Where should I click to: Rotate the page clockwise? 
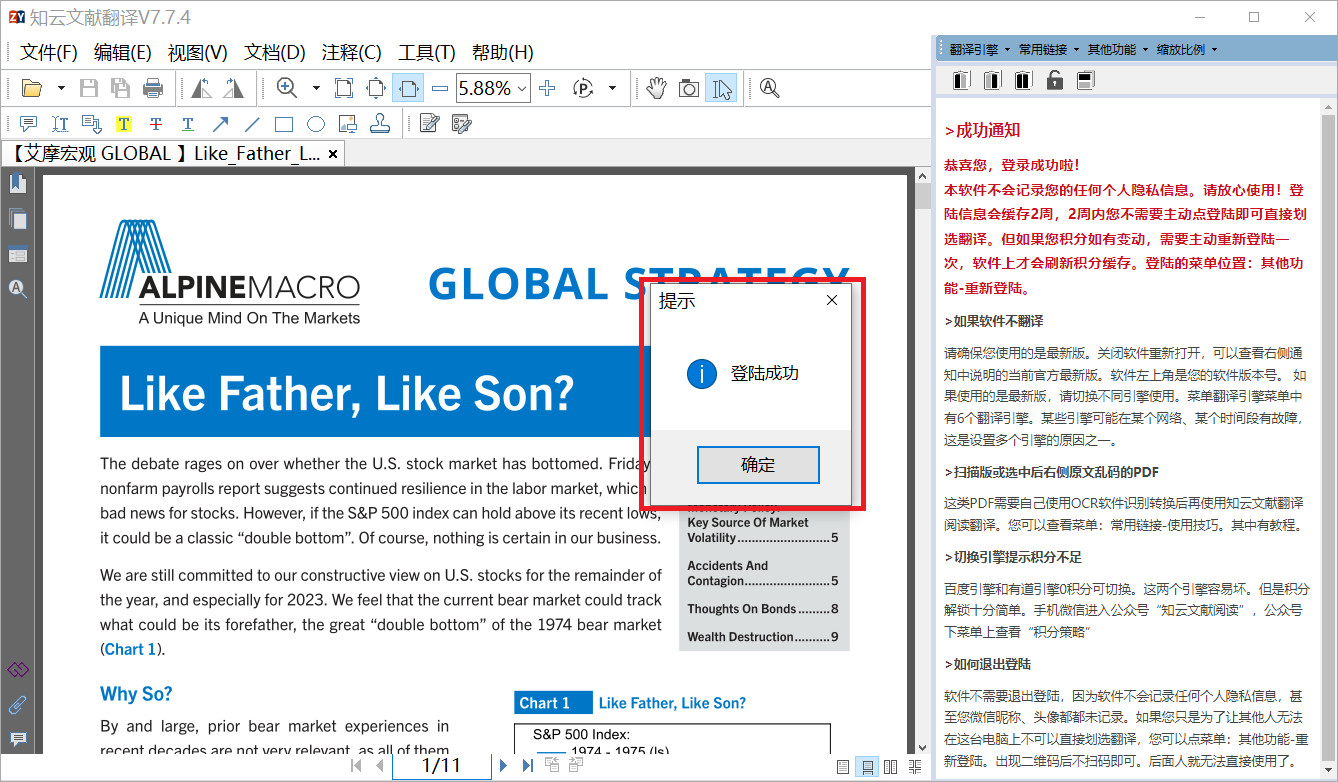click(x=233, y=88)
